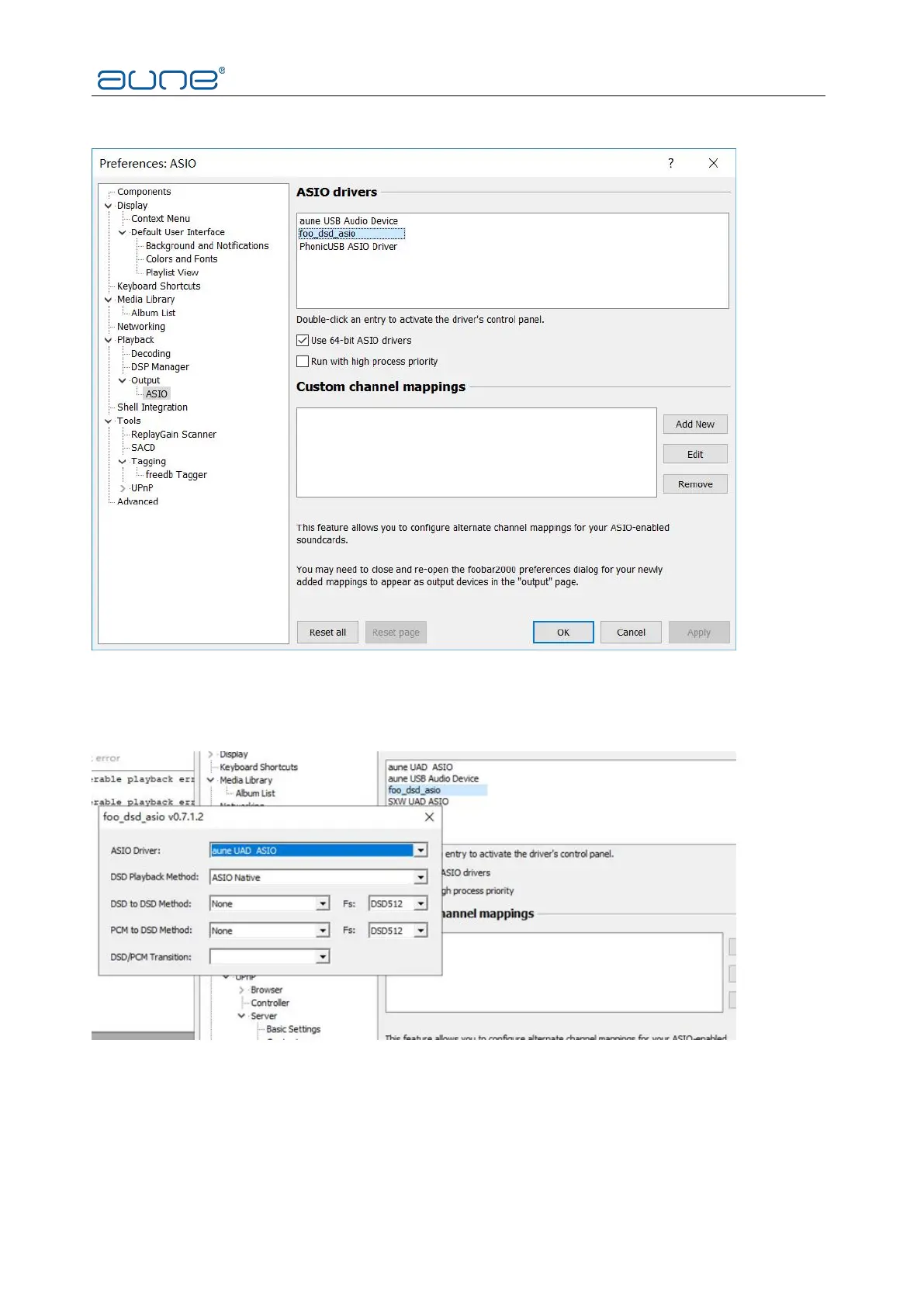Click the Cancel button
The width and height of the screenshot is (924, 1307).
631,633
